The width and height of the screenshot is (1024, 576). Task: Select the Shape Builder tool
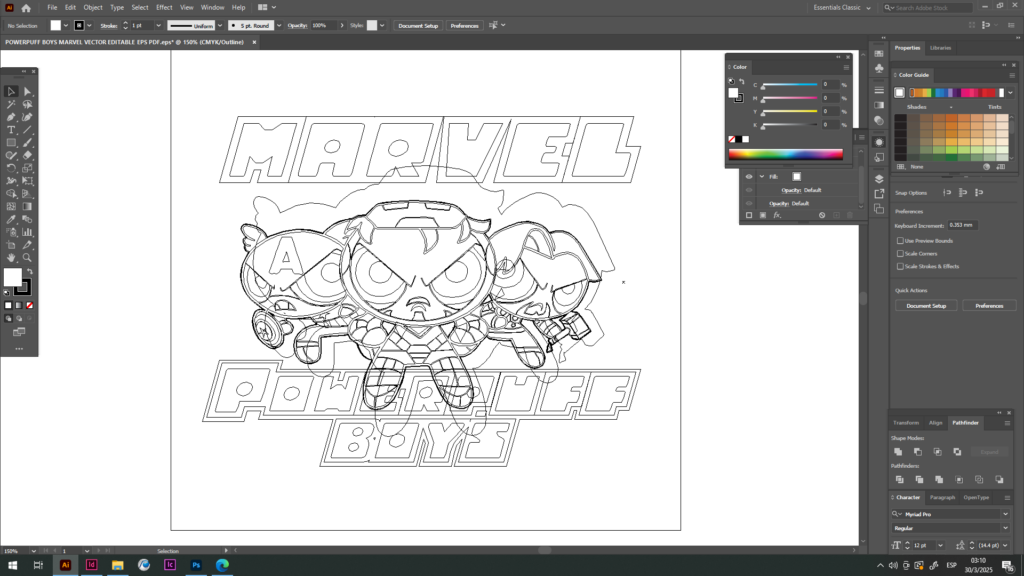pos(11,193)
